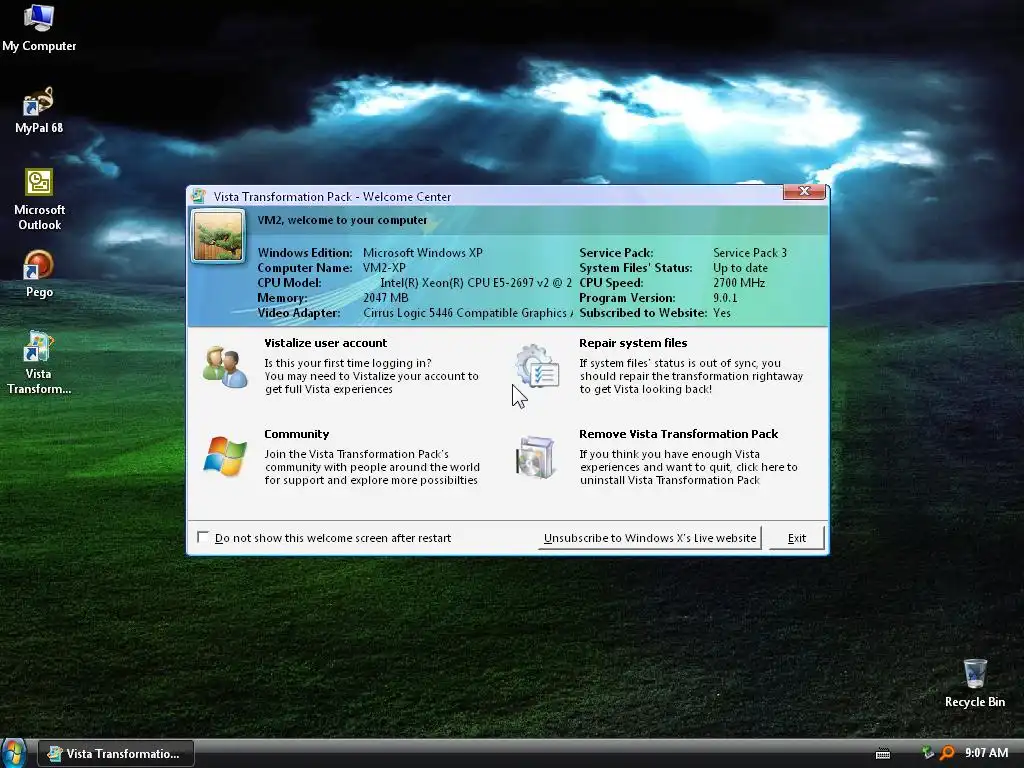Click the magnifier search tray icon

[x=947, y=753]
